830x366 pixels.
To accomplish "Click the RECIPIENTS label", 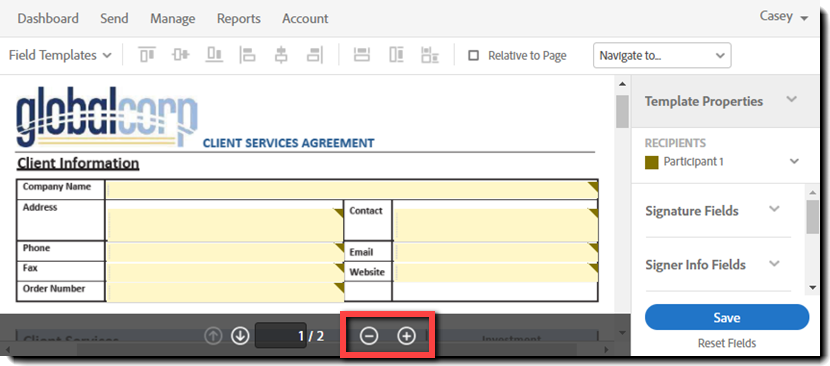I will (x=675, y=143).
